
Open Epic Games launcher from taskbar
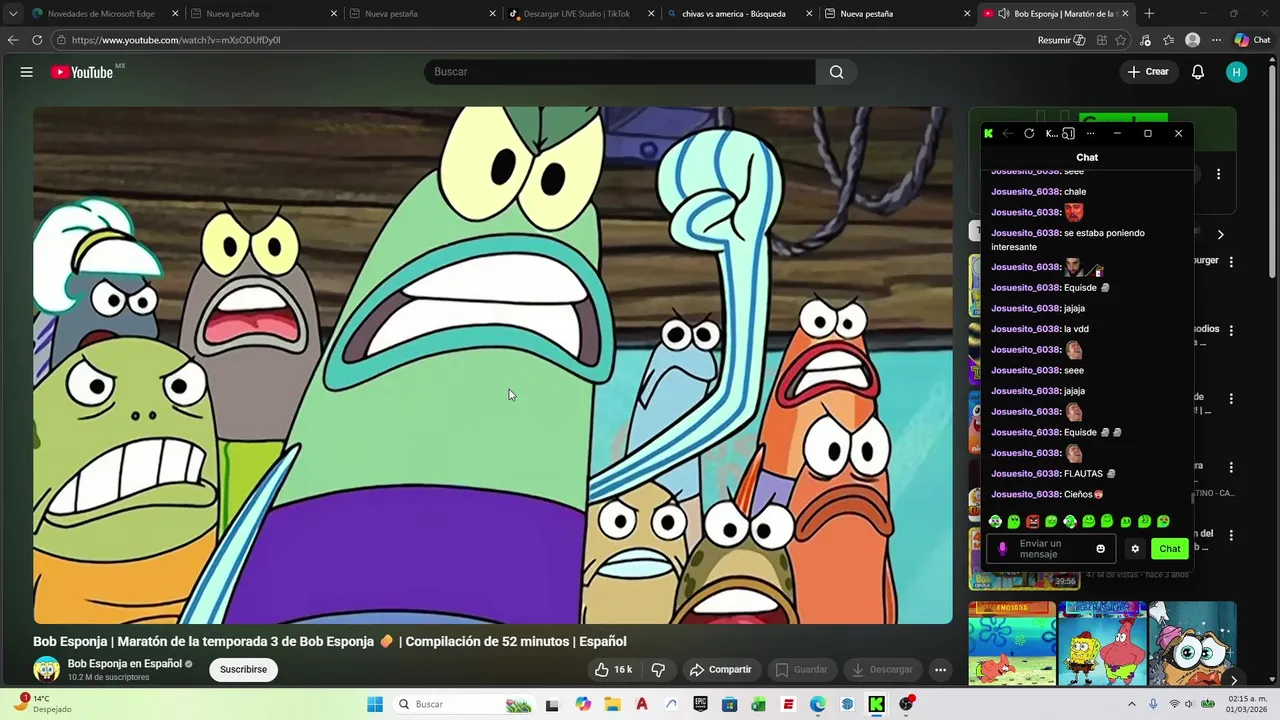click(700, 704)
